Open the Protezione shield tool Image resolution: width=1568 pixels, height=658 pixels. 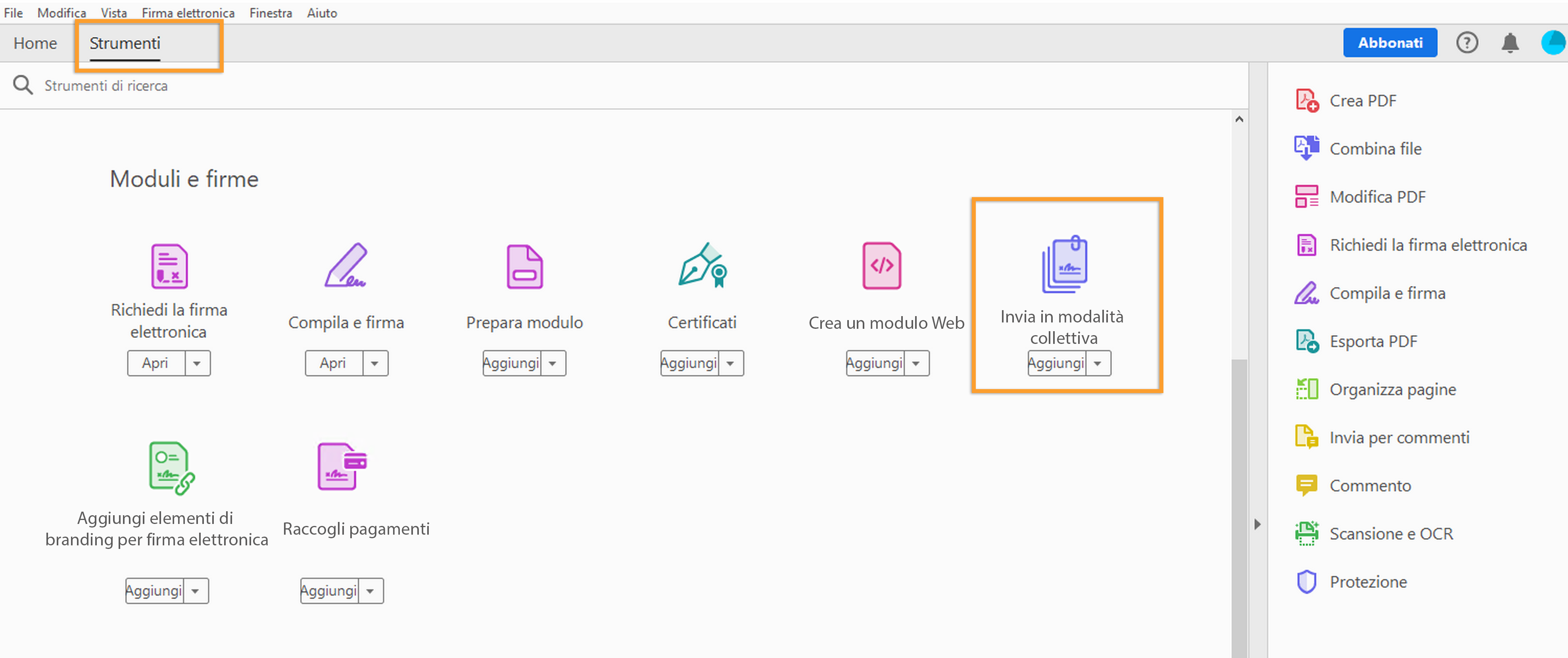(x=1306, y=581)
